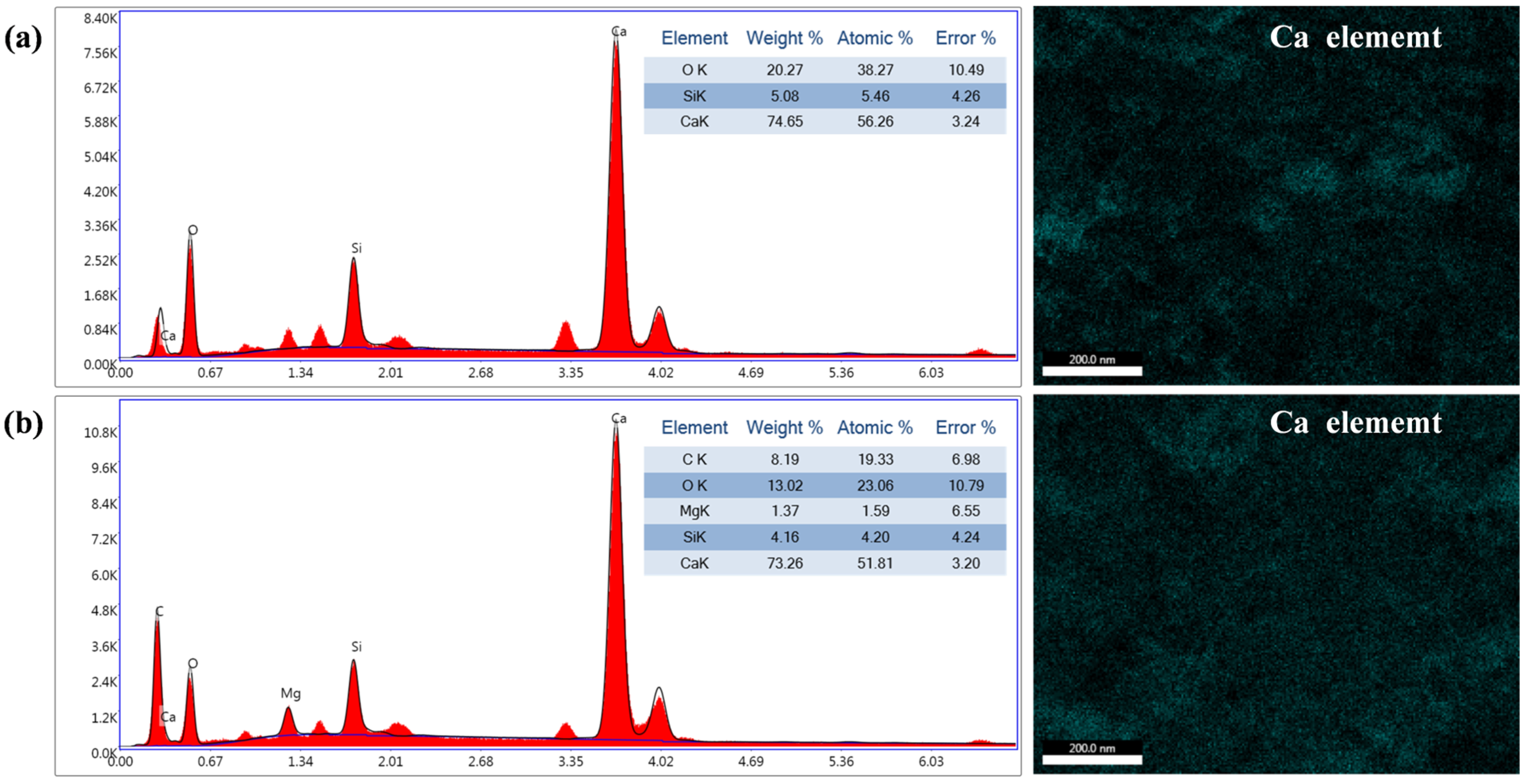Click the 4.02 axis tick in spectrum (a)

click(x=660, y=373)
